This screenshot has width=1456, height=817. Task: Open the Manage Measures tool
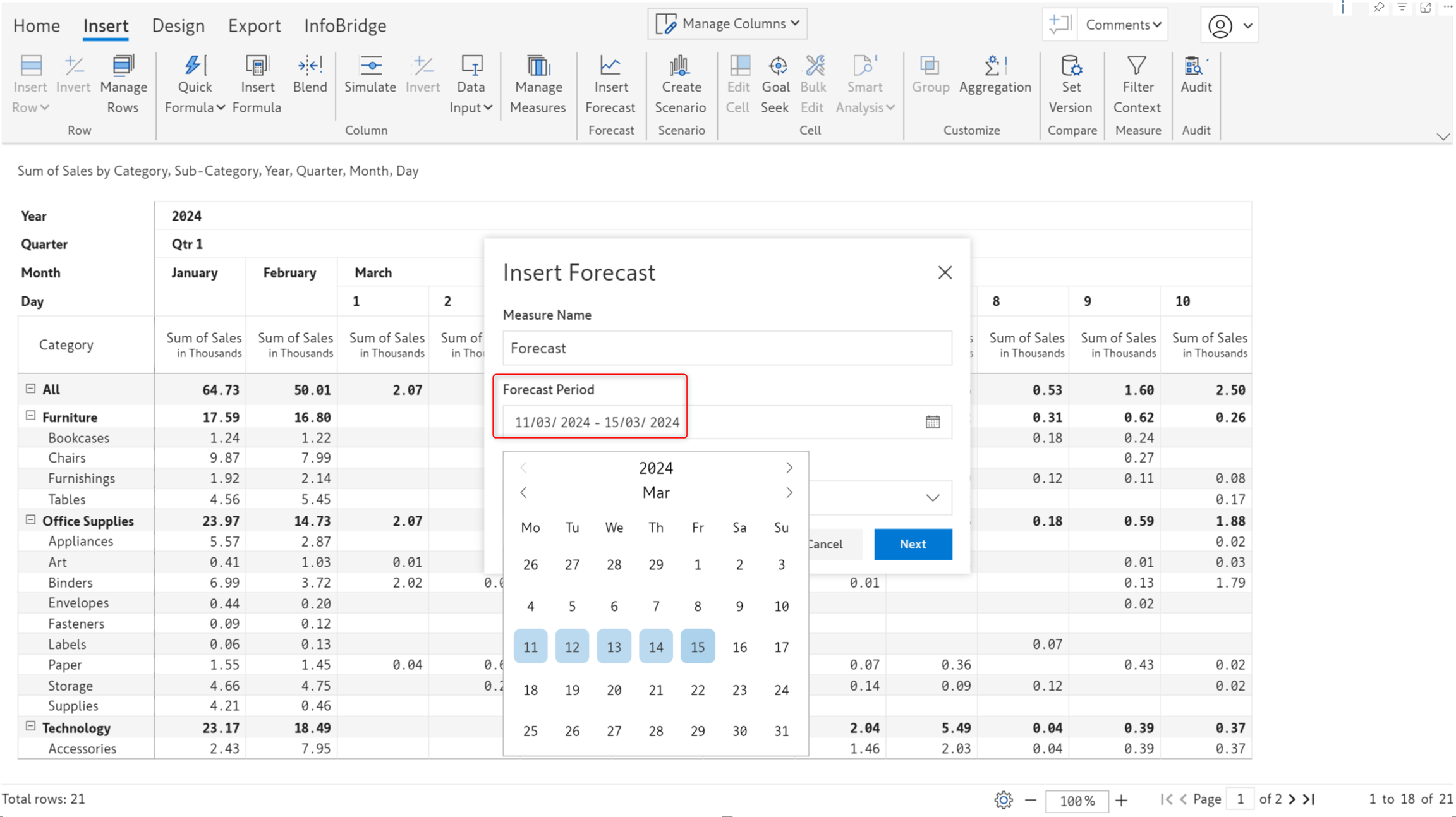click(538, 85)
